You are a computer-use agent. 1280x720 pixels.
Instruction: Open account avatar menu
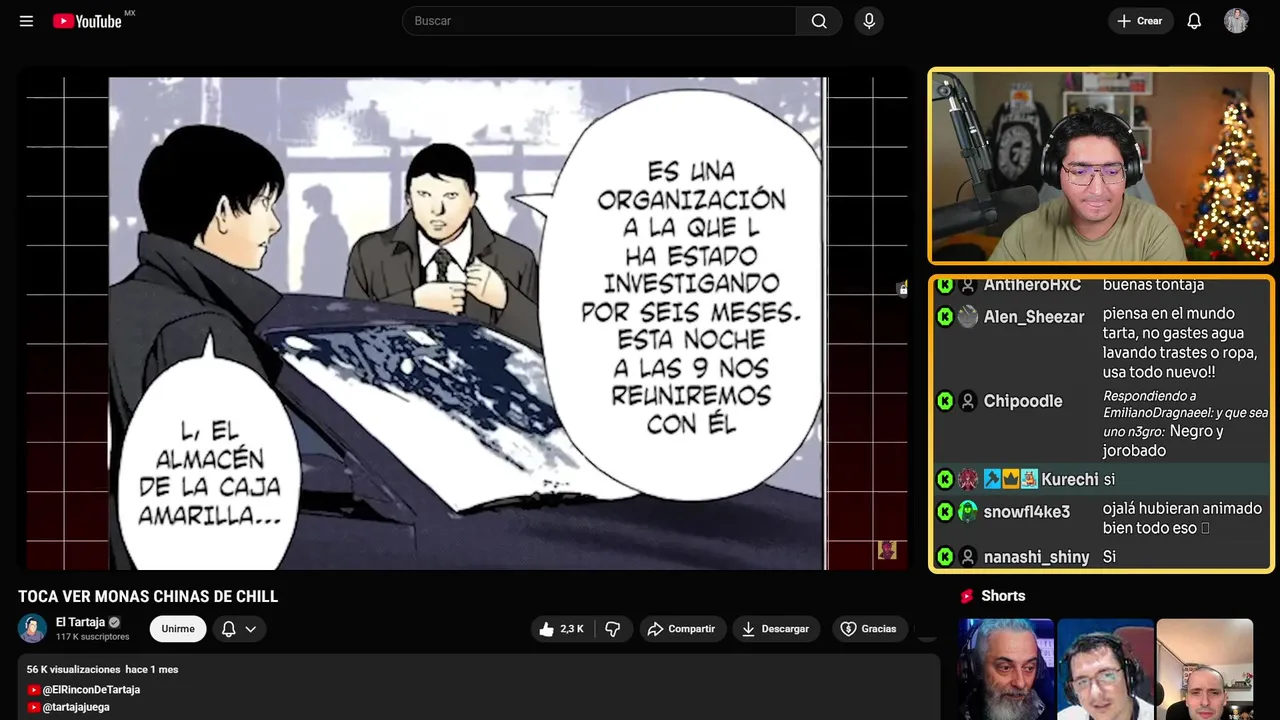[x=1236, y=21]
